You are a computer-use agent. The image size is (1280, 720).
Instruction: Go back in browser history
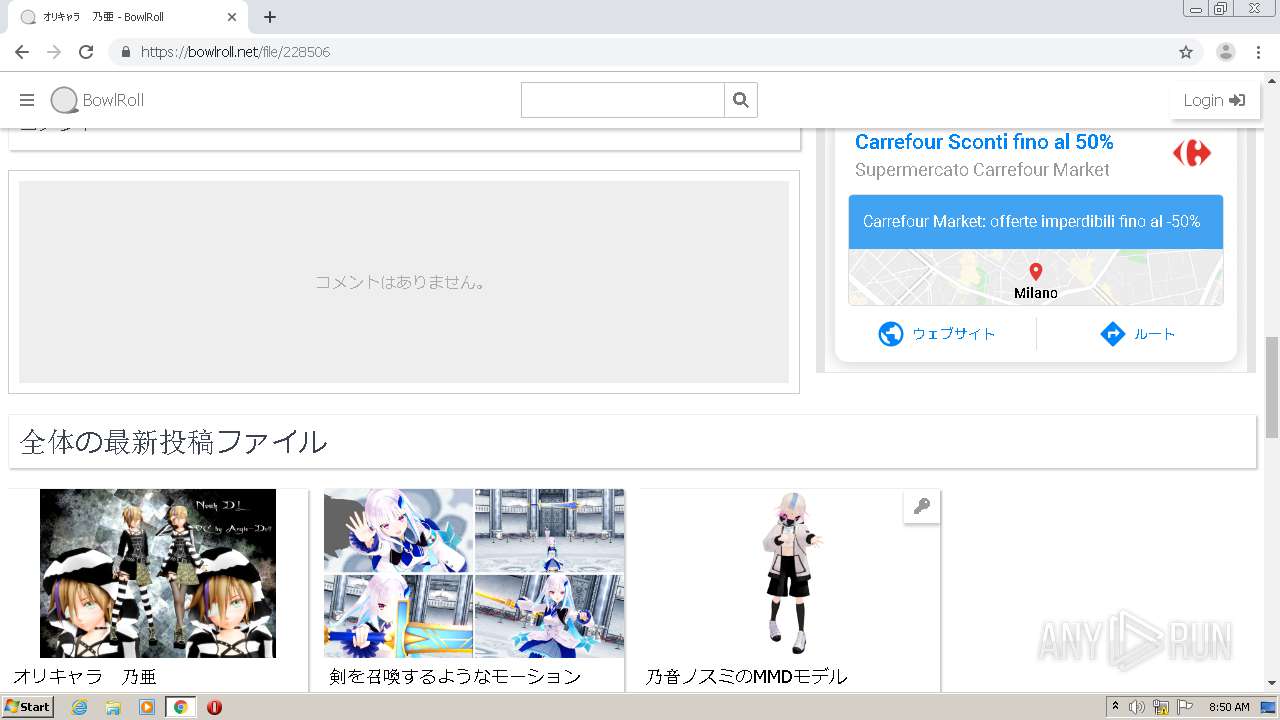click(22, 52)
